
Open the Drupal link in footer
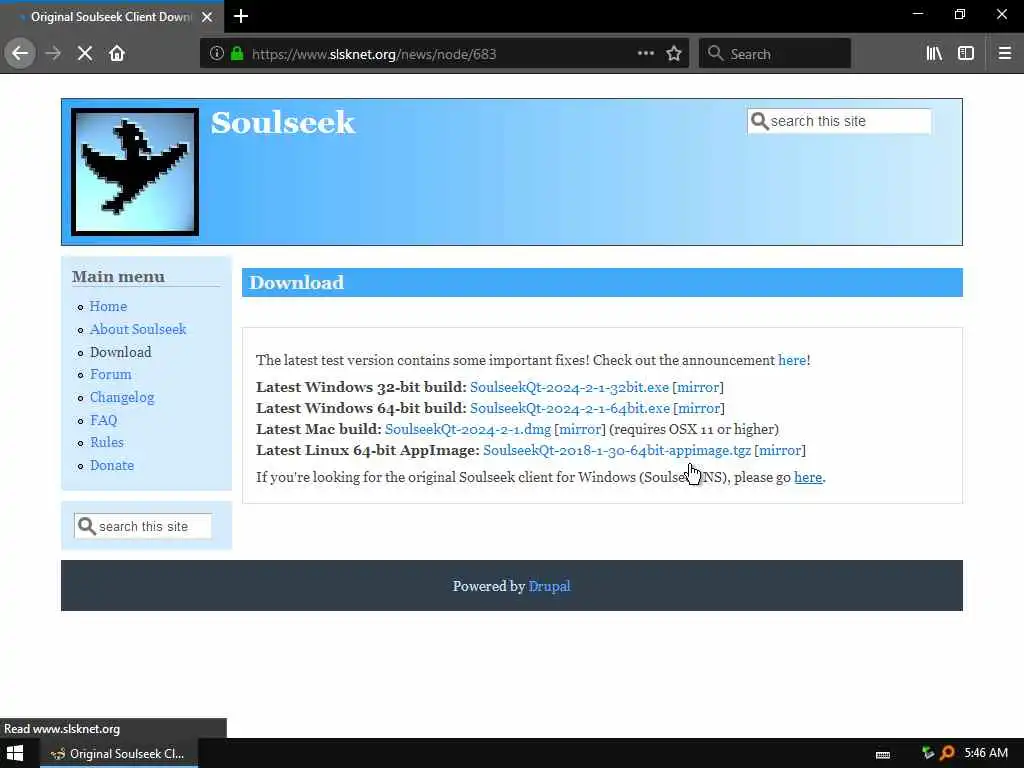pos(549,586)
